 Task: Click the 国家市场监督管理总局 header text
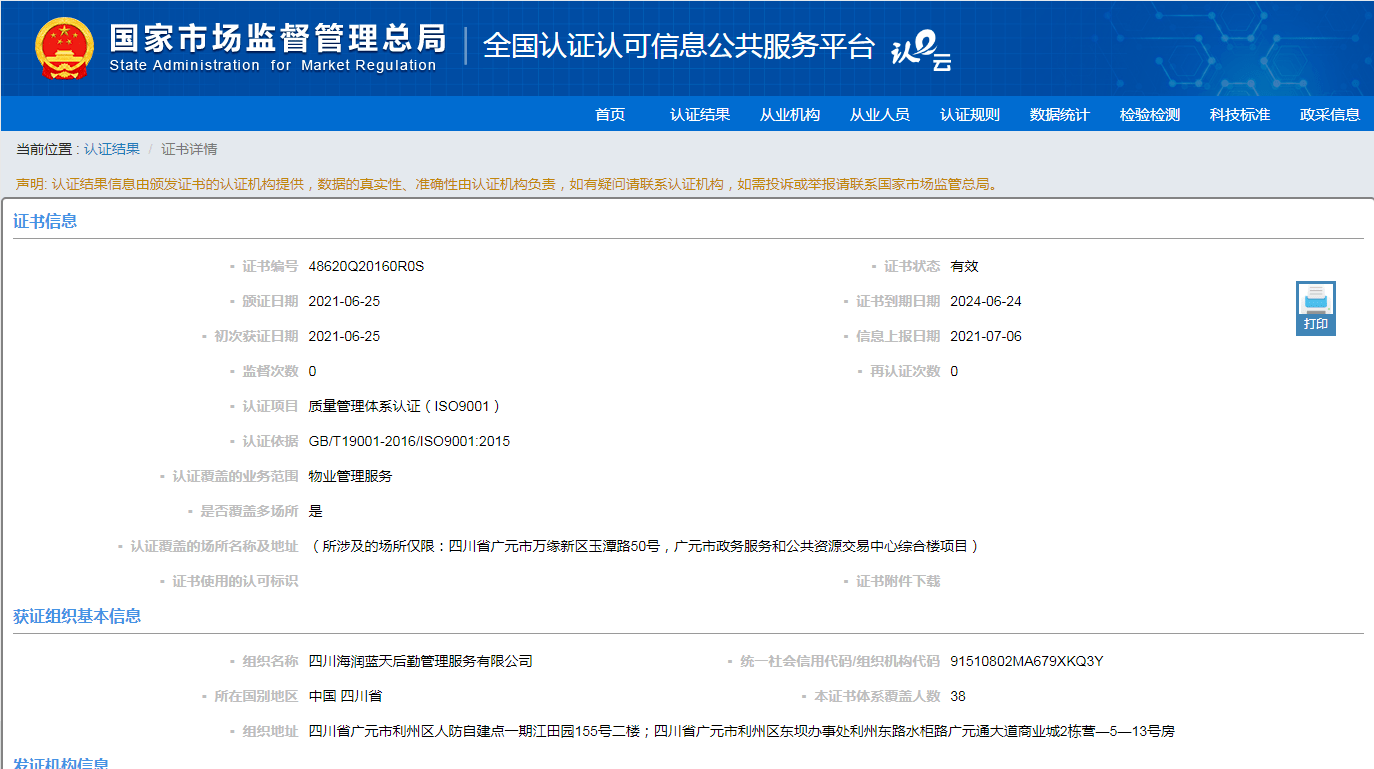point(277,38)
